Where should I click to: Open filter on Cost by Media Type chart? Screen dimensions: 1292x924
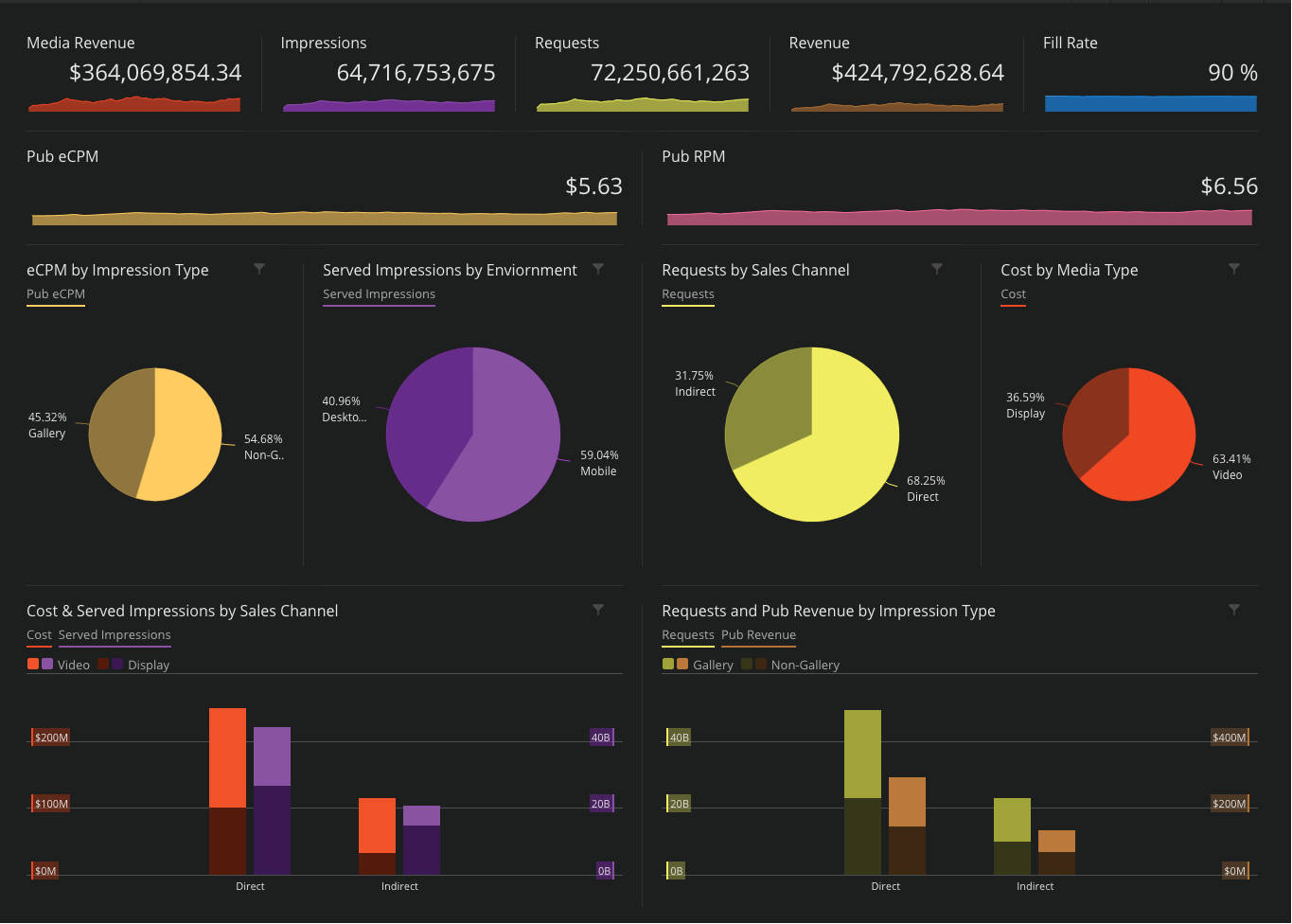1234,269
